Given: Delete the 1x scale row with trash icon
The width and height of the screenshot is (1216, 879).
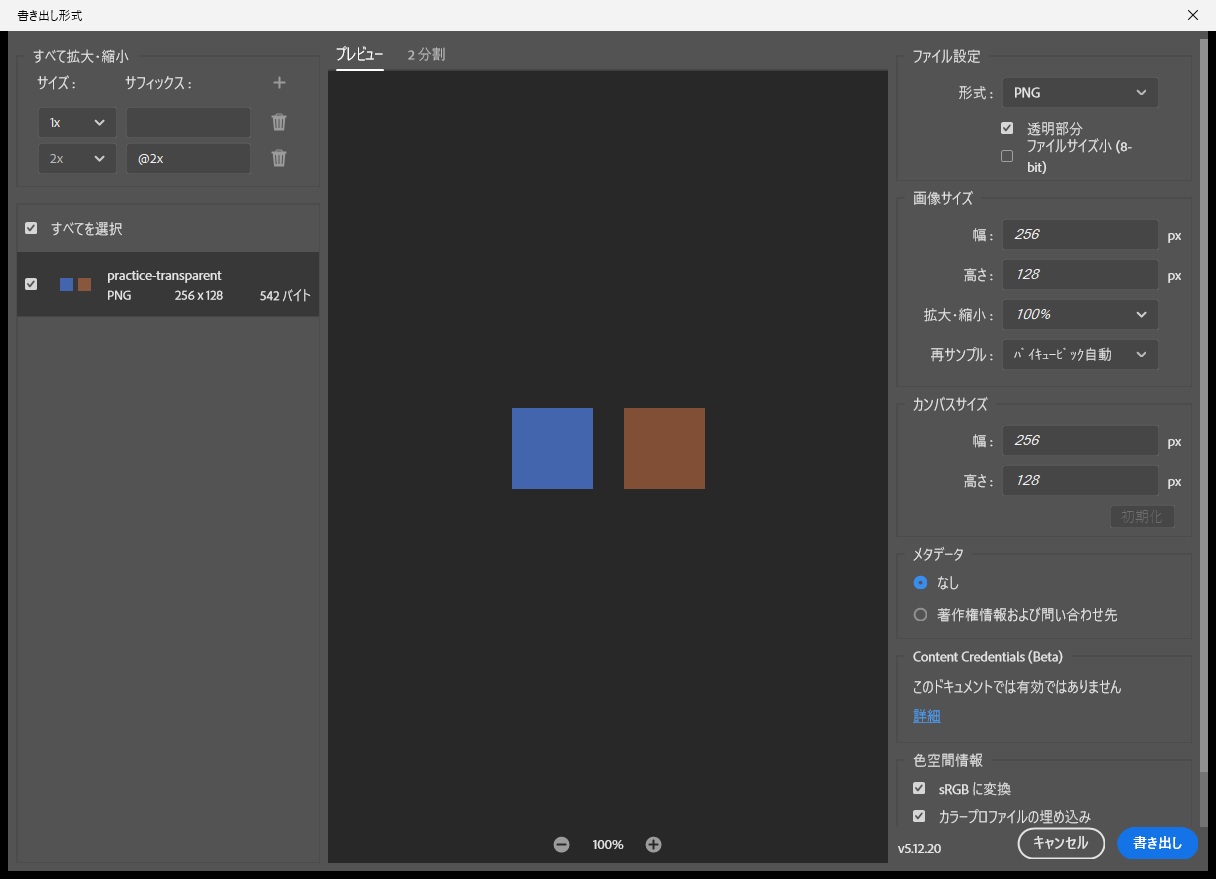Looking at the screenshot, I should click(279, 122).
